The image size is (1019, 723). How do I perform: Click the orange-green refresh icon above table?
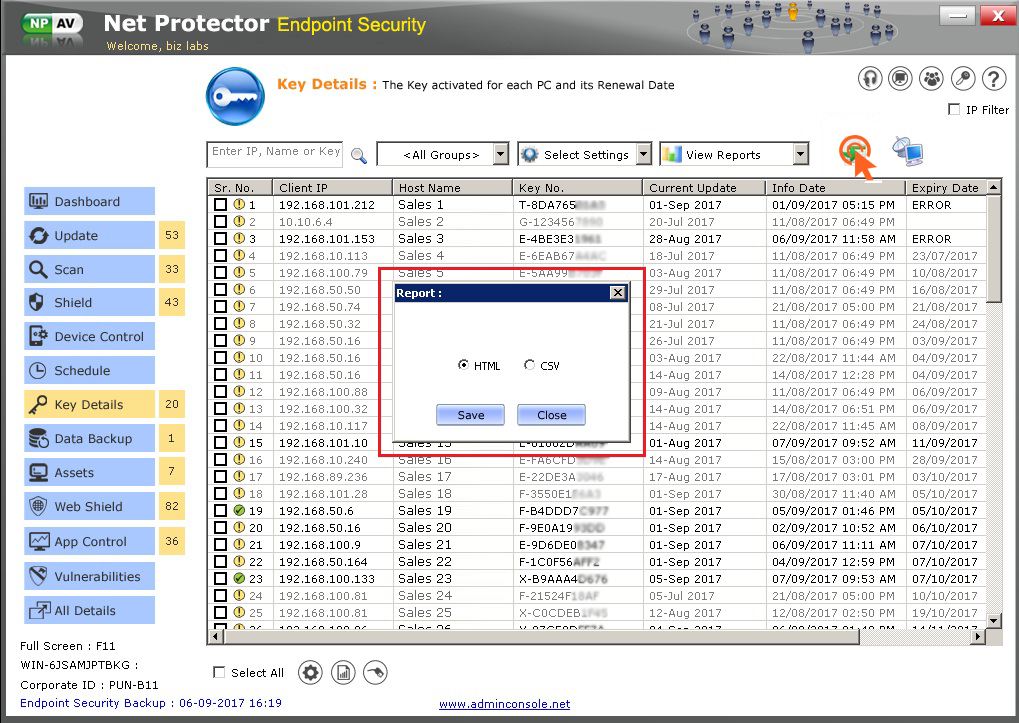click(855, 153)
